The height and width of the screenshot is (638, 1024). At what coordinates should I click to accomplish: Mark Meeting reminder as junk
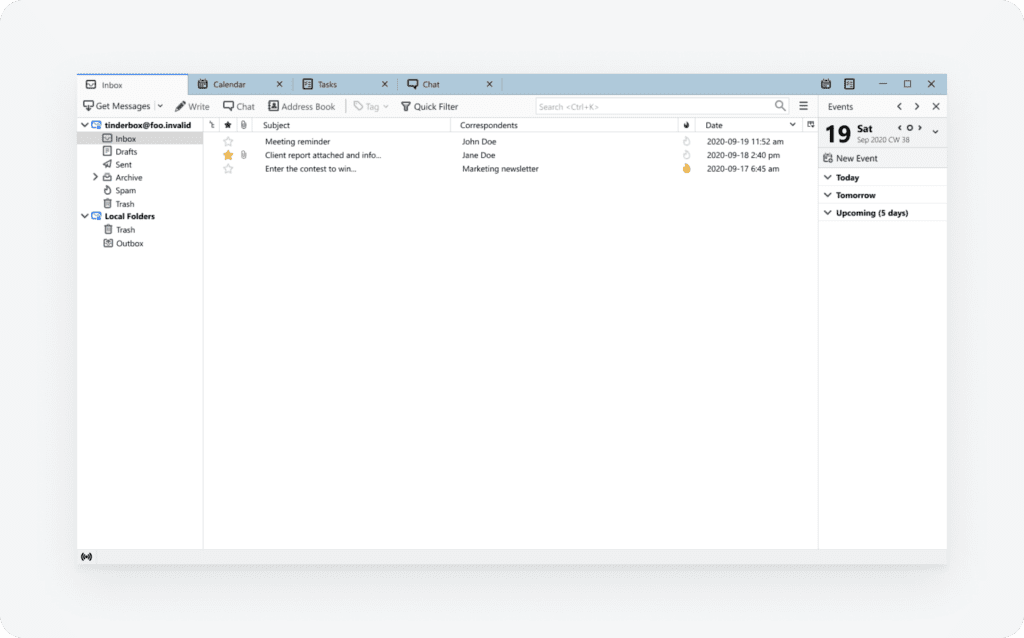pyautogui.click(x=686, y=141)
